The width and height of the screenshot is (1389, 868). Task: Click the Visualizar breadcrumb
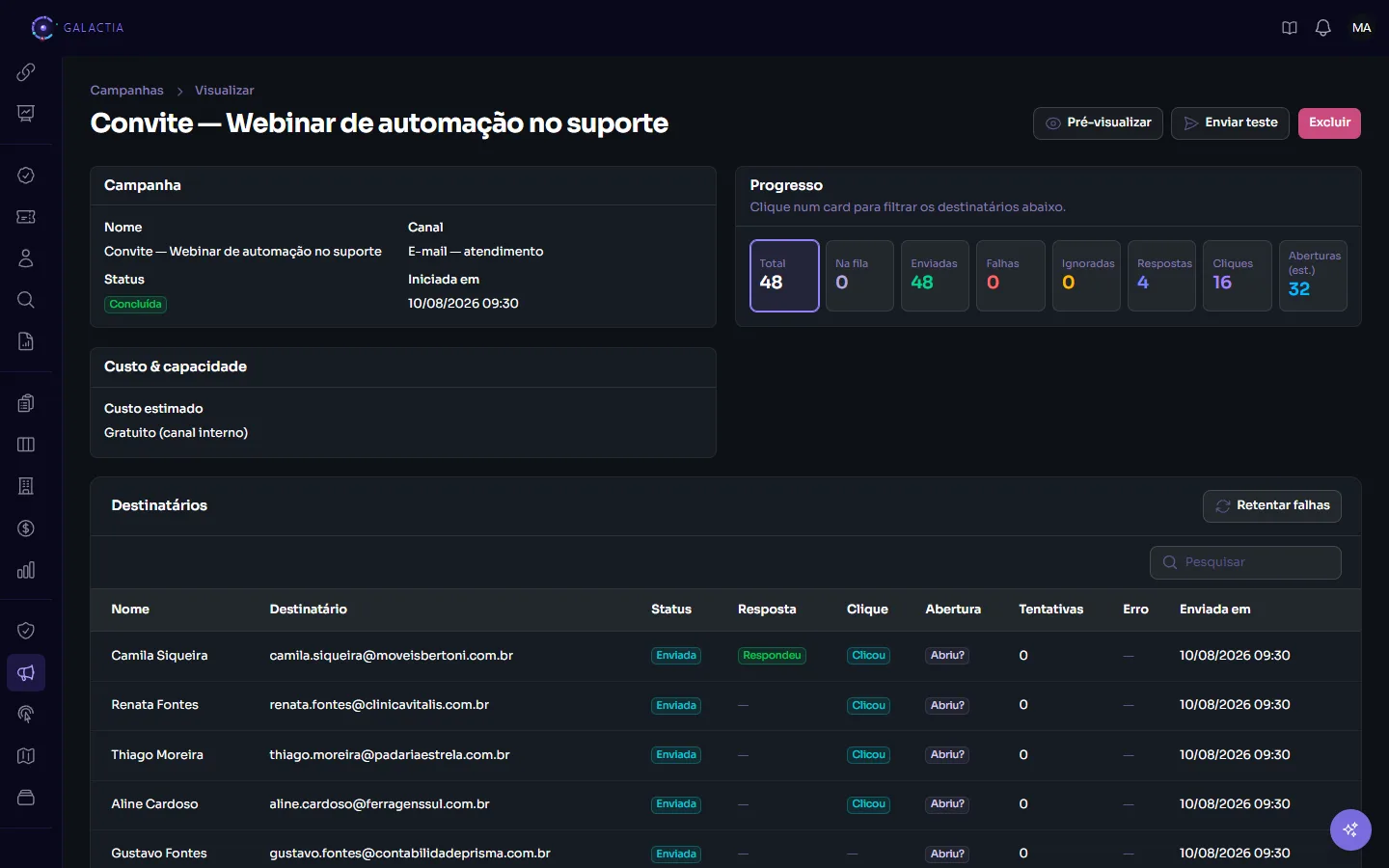pos(224,91)
